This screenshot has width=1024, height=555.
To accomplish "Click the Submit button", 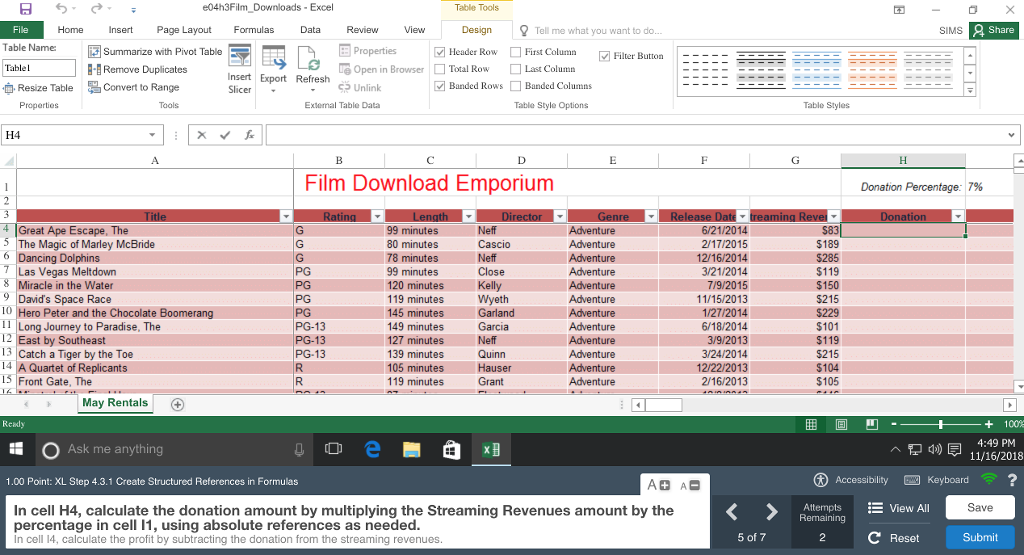I will [x=980, y=537].
